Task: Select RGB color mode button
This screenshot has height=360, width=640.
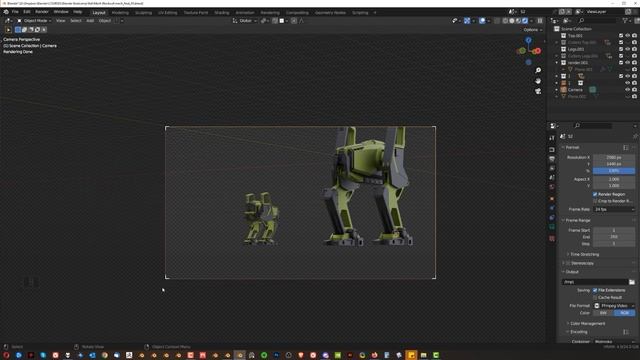Action: (x=624, y=313)
